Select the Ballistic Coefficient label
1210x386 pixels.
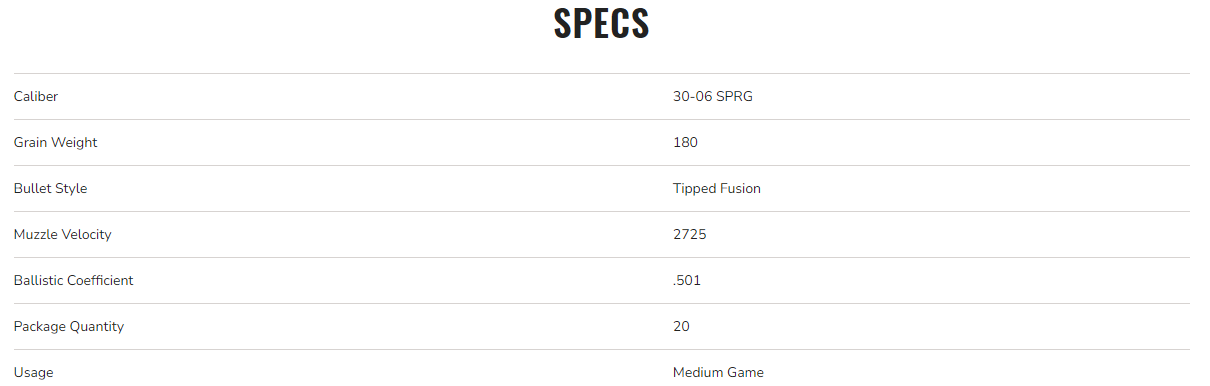coord(74,280)
